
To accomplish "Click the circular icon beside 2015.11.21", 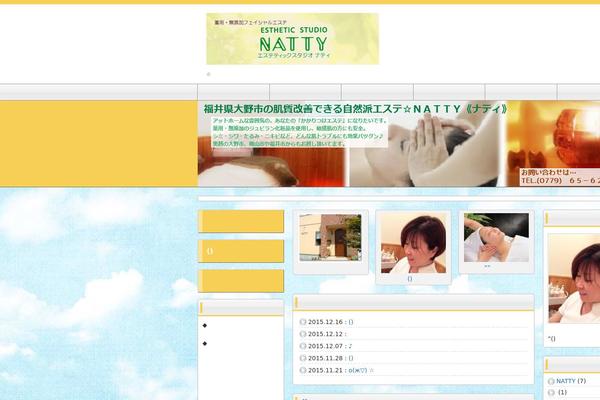I will coord(303,370).
